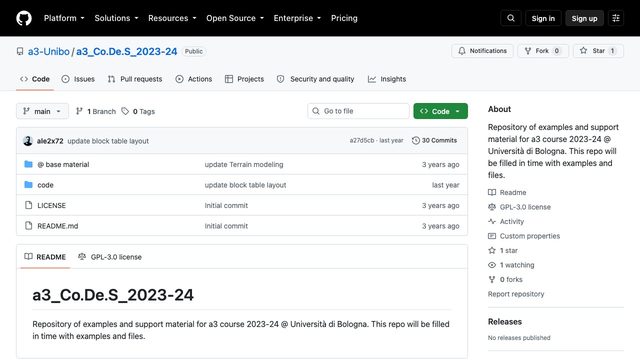Screen dimensions: 640x360
Task: Click the search magnifier icon in header
Action: coord(511,18)
